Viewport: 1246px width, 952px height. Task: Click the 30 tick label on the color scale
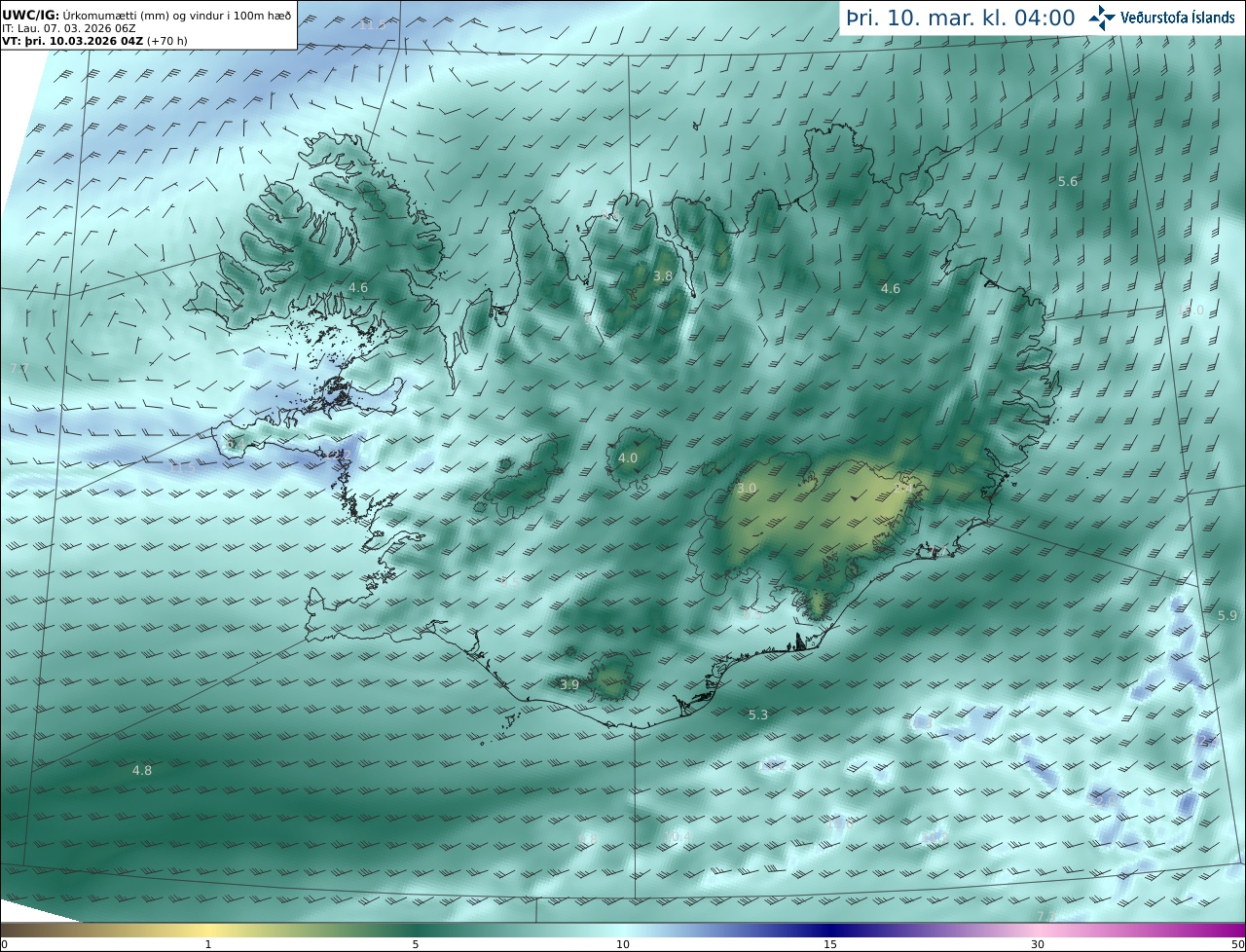tap(1038, 944)
